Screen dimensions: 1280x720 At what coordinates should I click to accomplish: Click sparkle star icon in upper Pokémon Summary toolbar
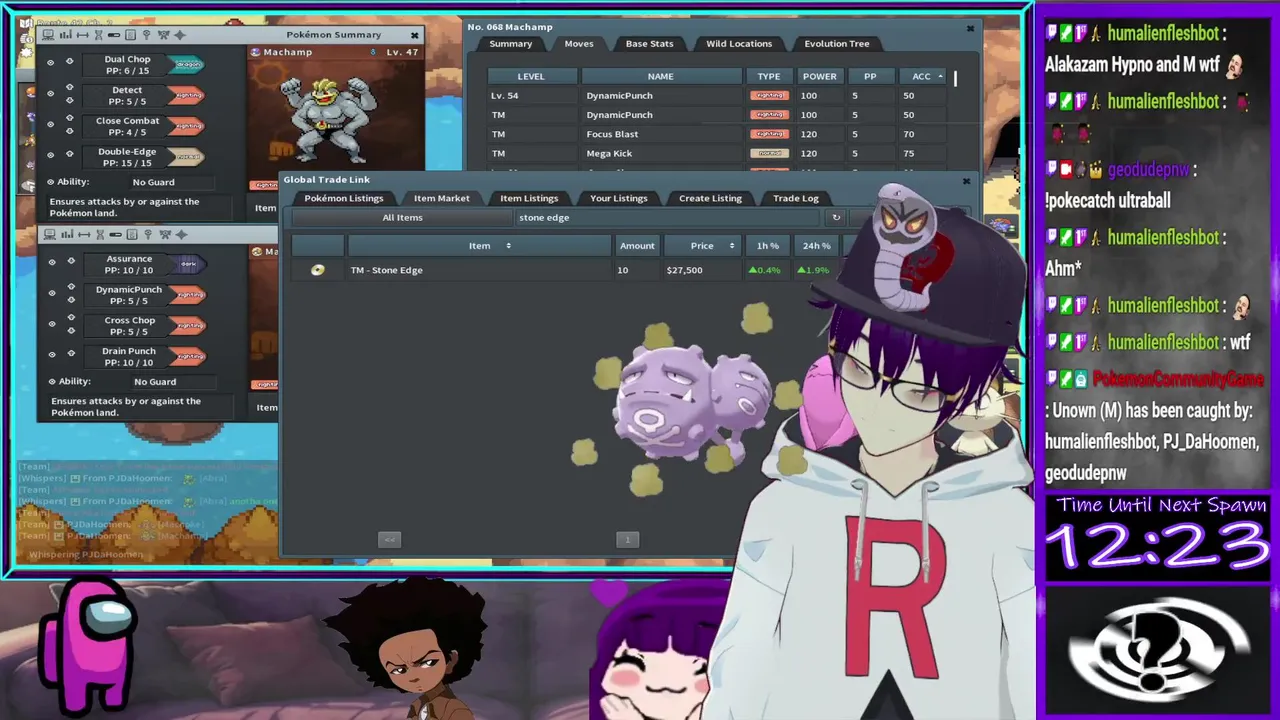[x=180, y=35]
